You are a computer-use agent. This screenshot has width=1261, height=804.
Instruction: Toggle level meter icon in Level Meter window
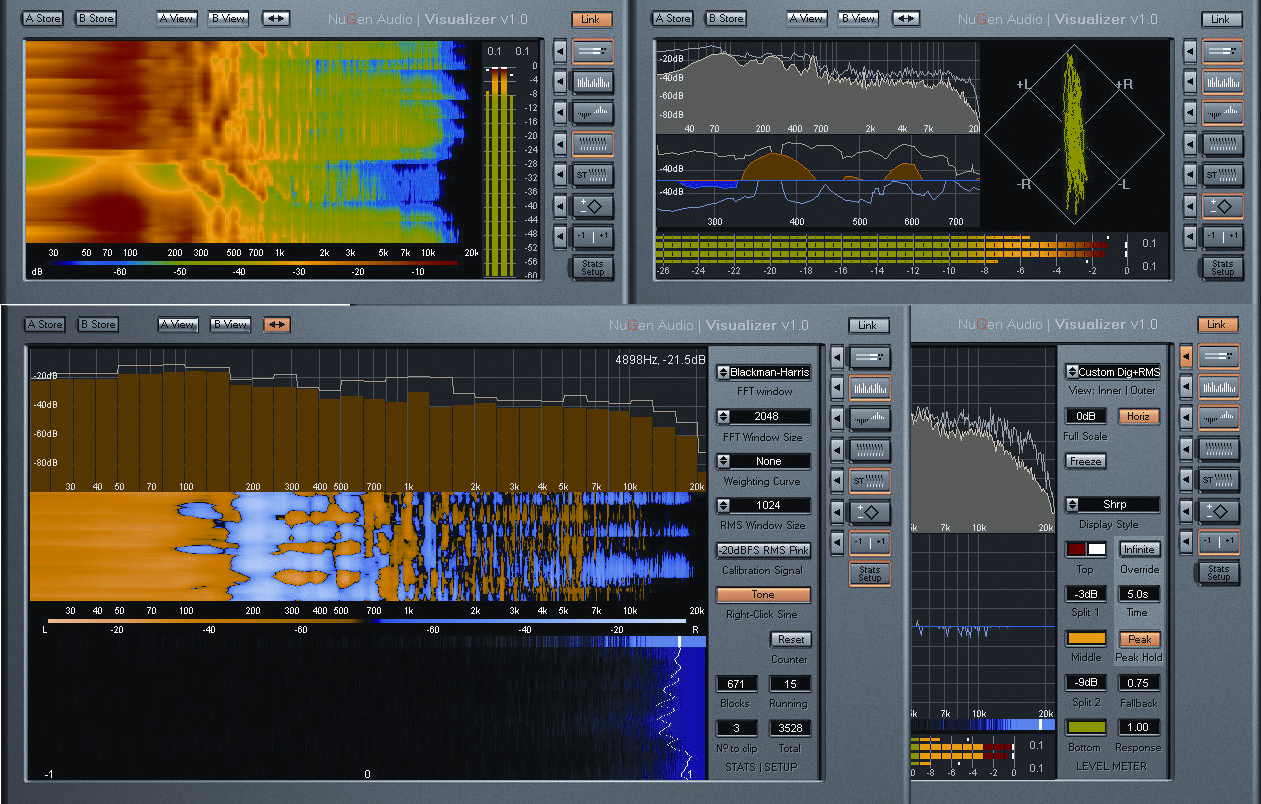click(x=1219, y=356)
